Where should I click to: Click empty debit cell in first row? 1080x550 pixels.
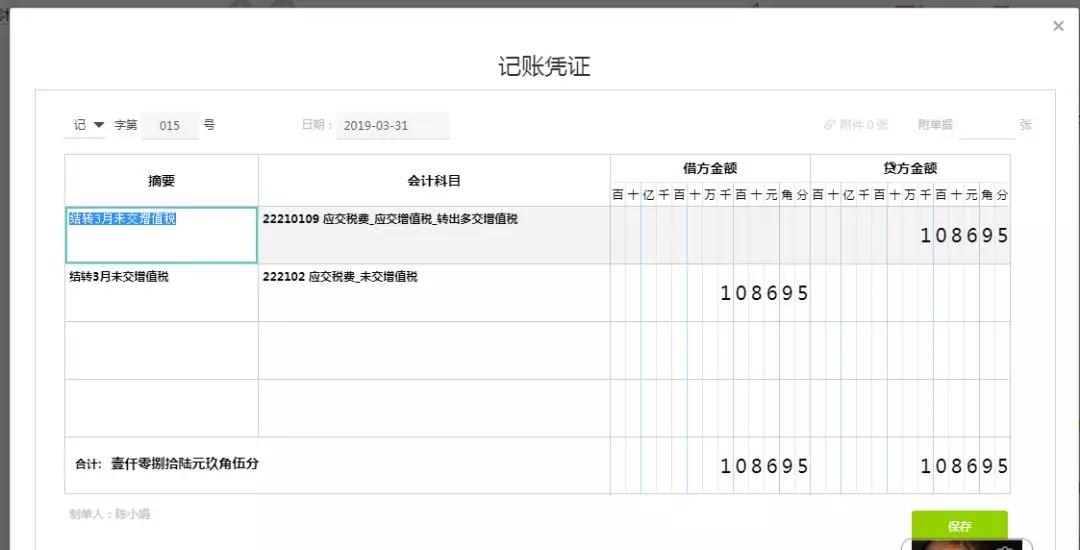[710, 235]
